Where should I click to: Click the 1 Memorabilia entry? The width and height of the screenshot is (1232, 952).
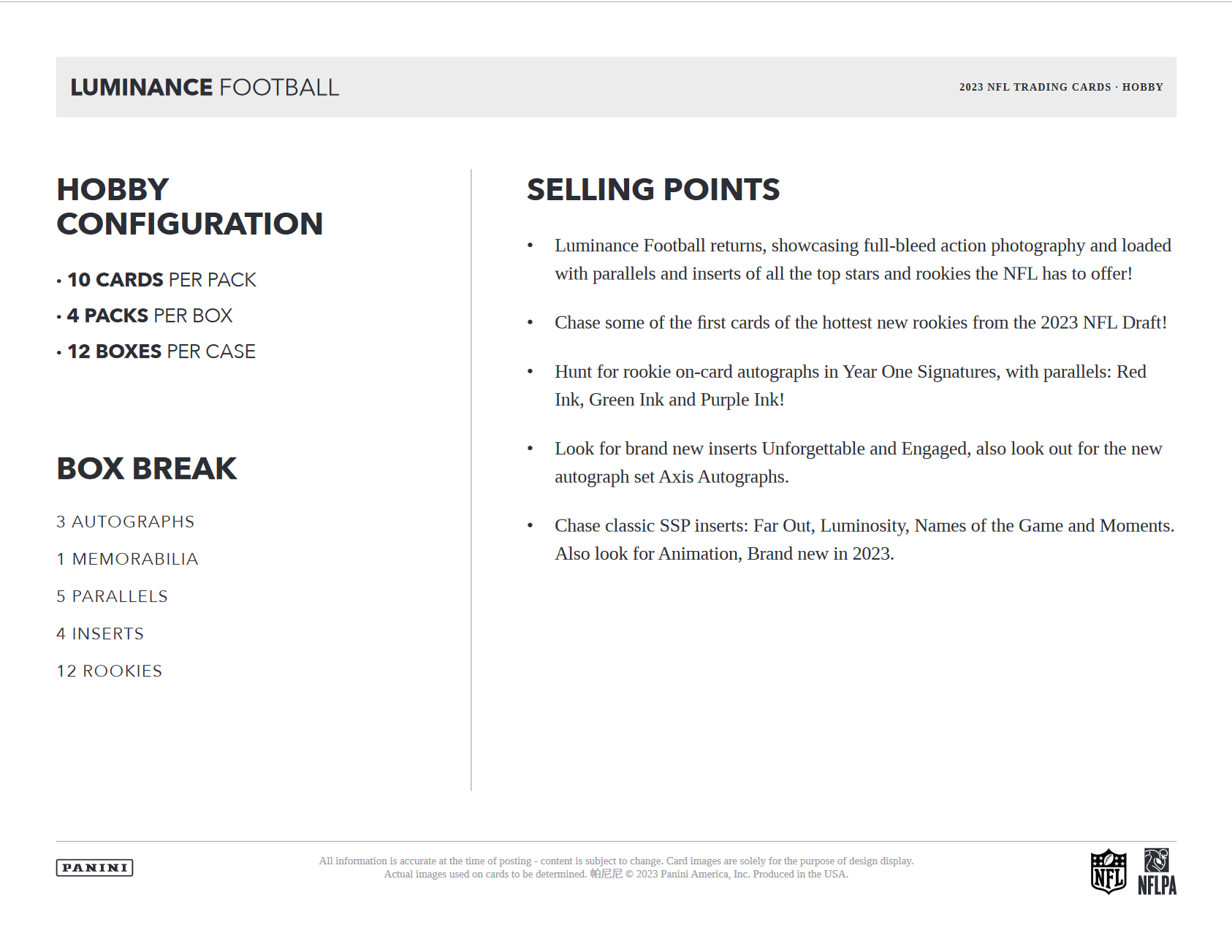(x=128, y=559)
